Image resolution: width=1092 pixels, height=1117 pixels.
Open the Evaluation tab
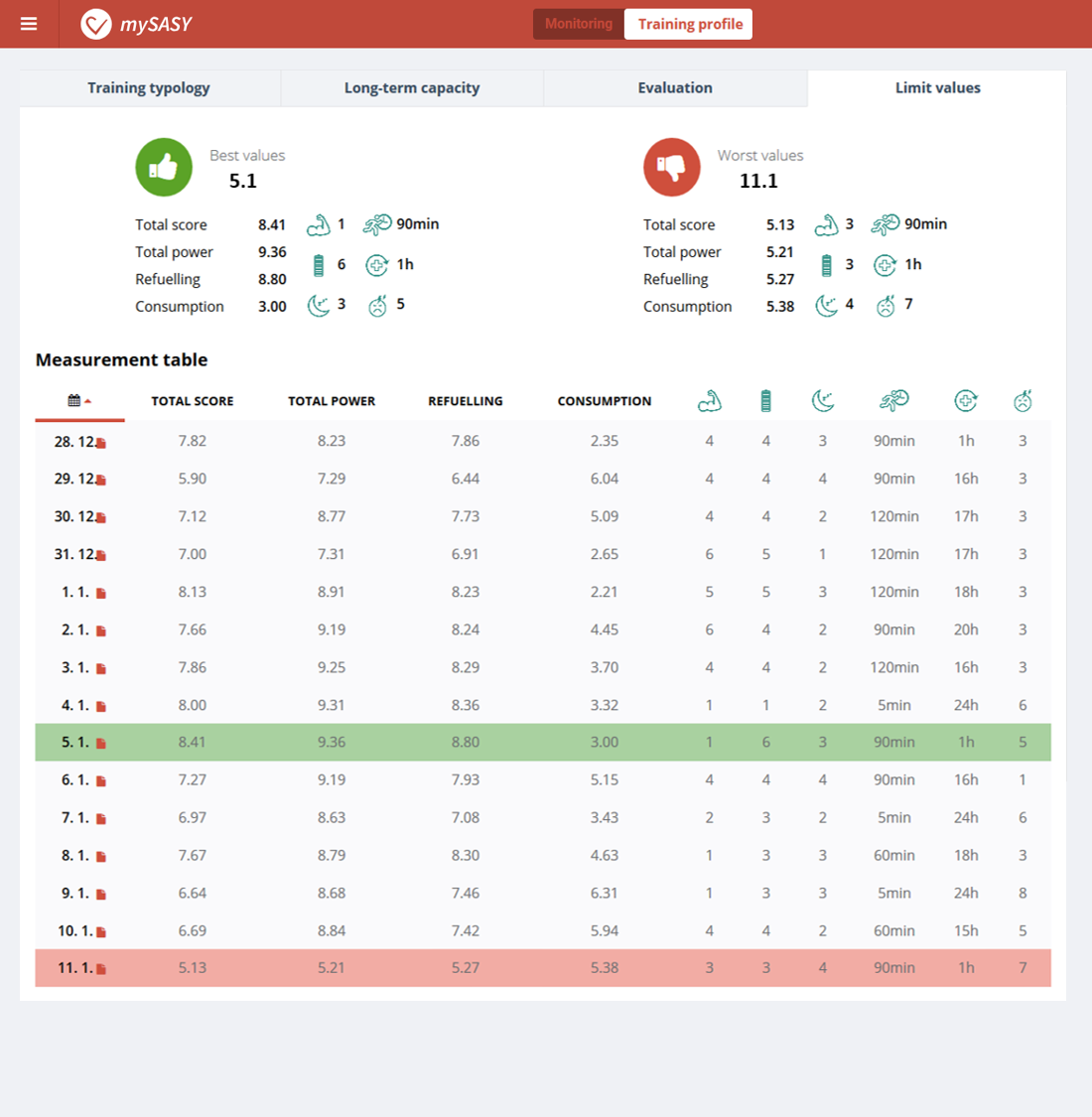675,88
